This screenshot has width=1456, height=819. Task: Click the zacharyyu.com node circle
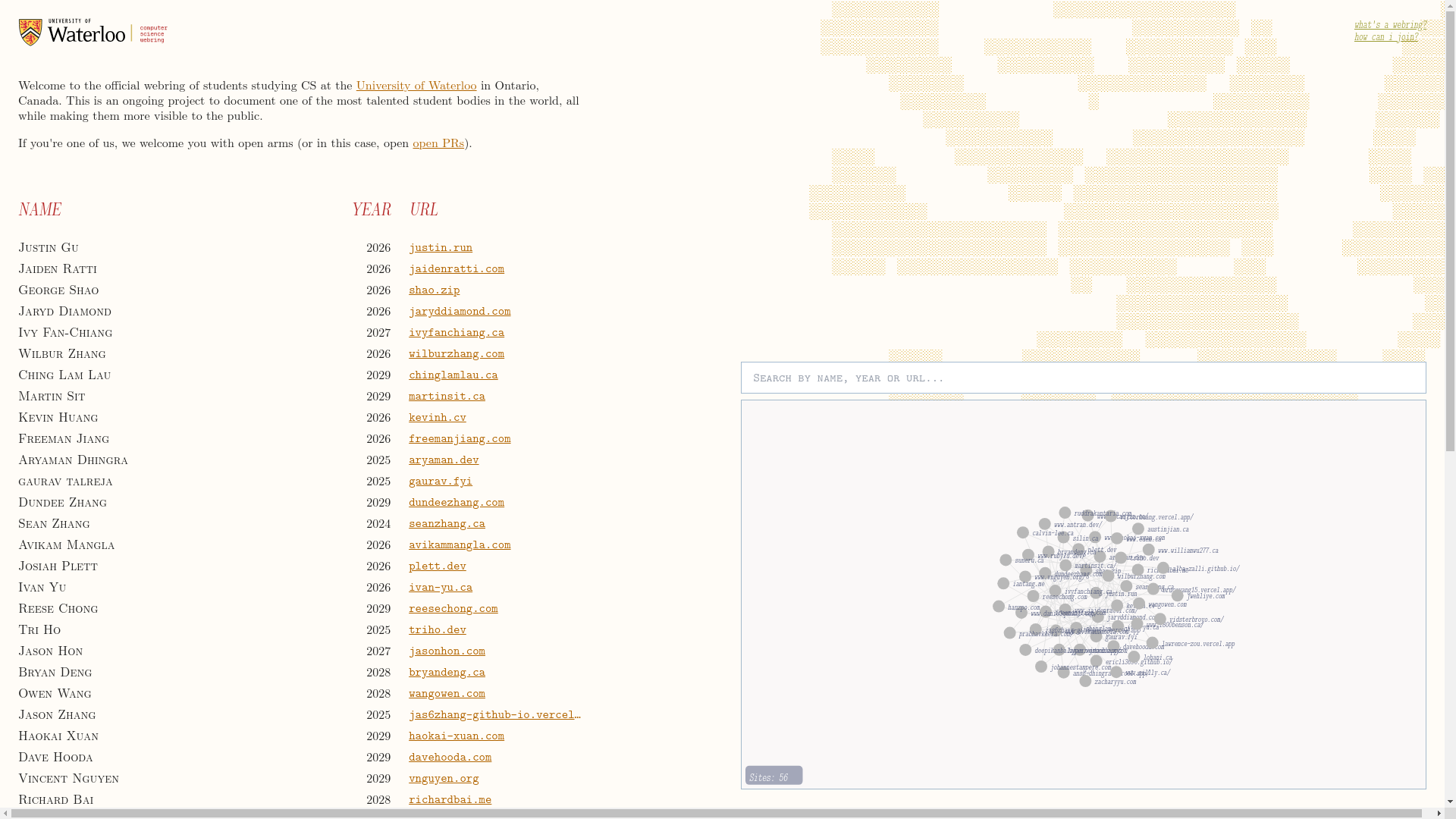tap(1085, 682)
